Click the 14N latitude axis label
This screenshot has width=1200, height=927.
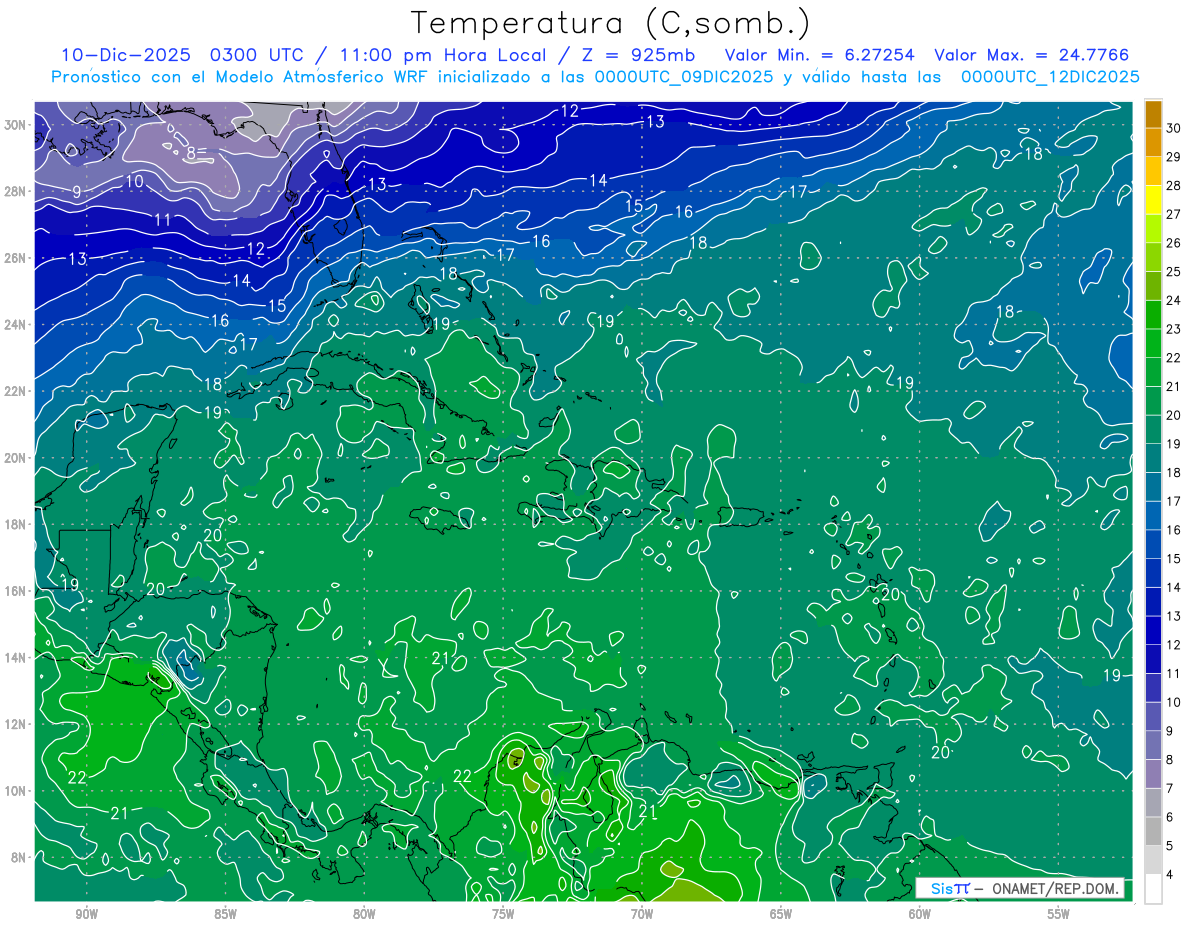point(17,658)
